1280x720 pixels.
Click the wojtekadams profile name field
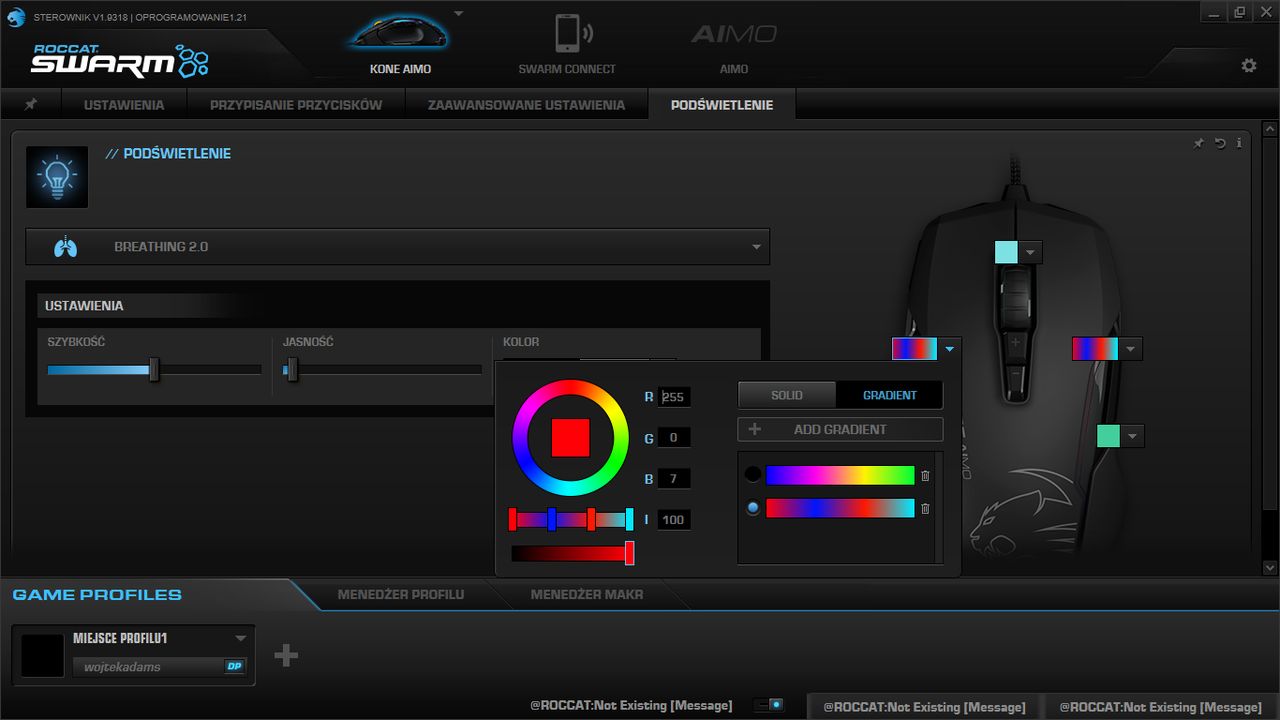[x=148, y=667]
